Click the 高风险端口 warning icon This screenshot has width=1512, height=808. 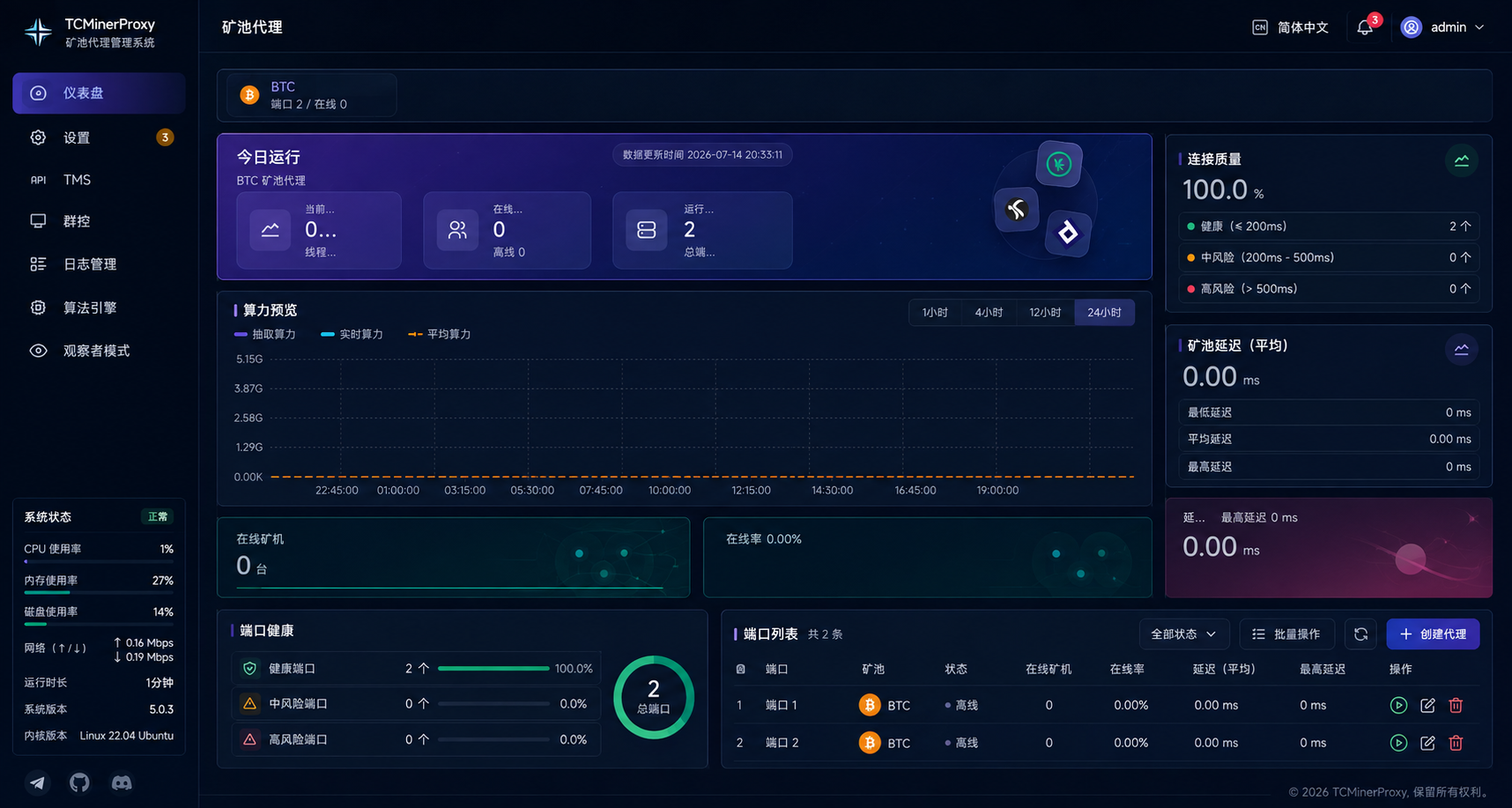click(x=250, y=739)
